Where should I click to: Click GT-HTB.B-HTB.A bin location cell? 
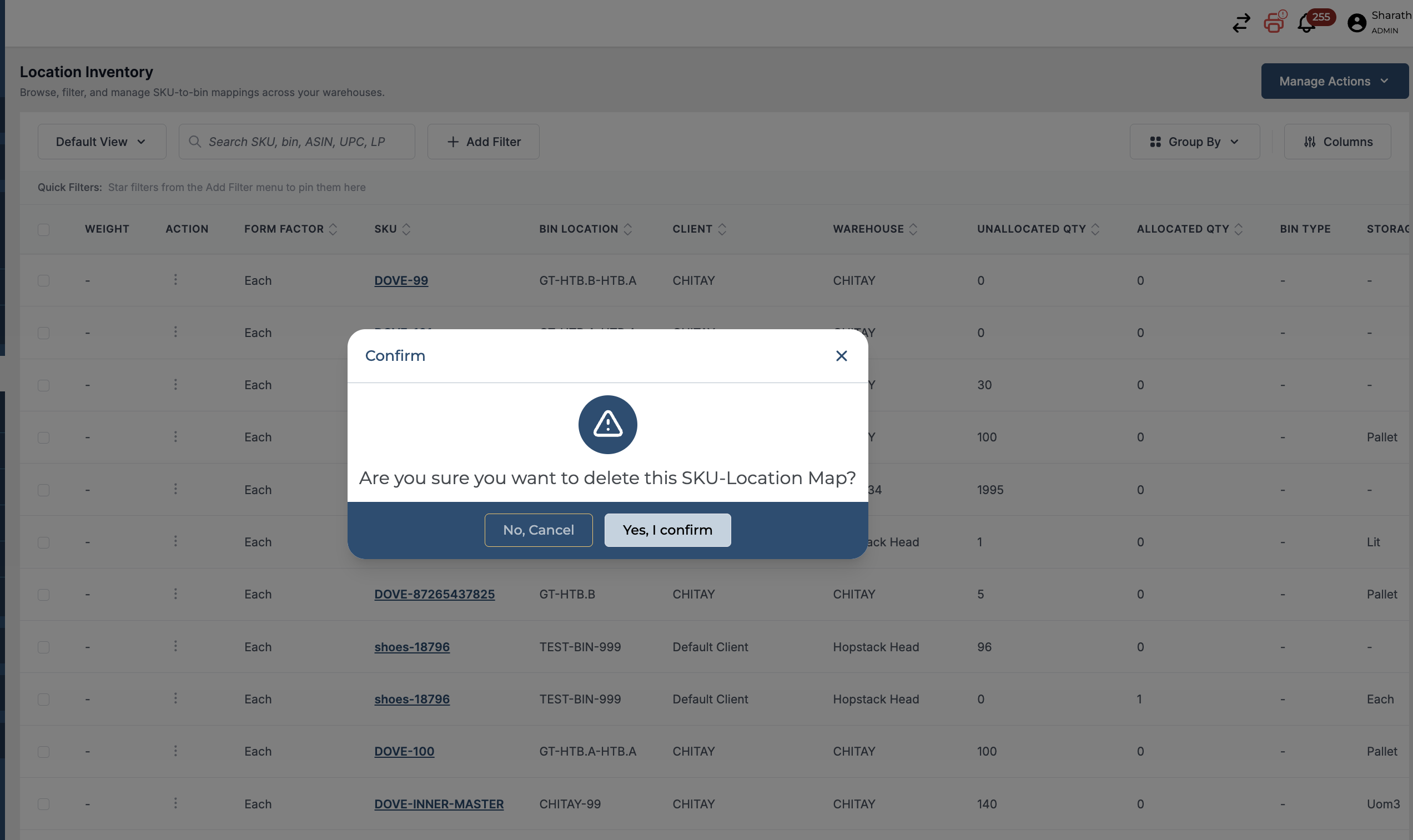(x=587, y=280)
